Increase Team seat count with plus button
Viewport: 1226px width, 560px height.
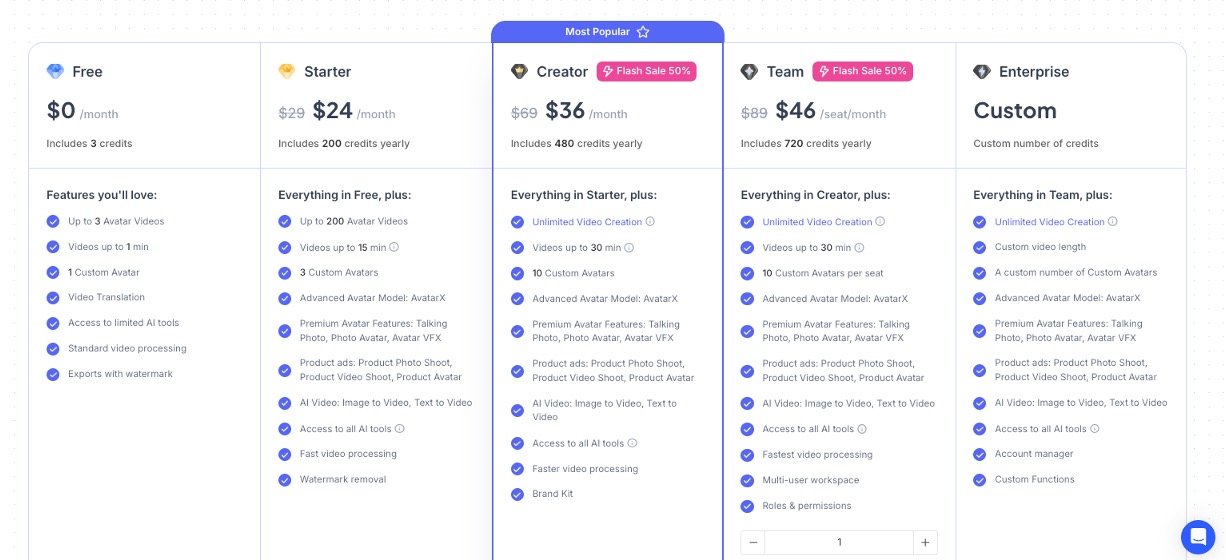[x=925, y=542]
